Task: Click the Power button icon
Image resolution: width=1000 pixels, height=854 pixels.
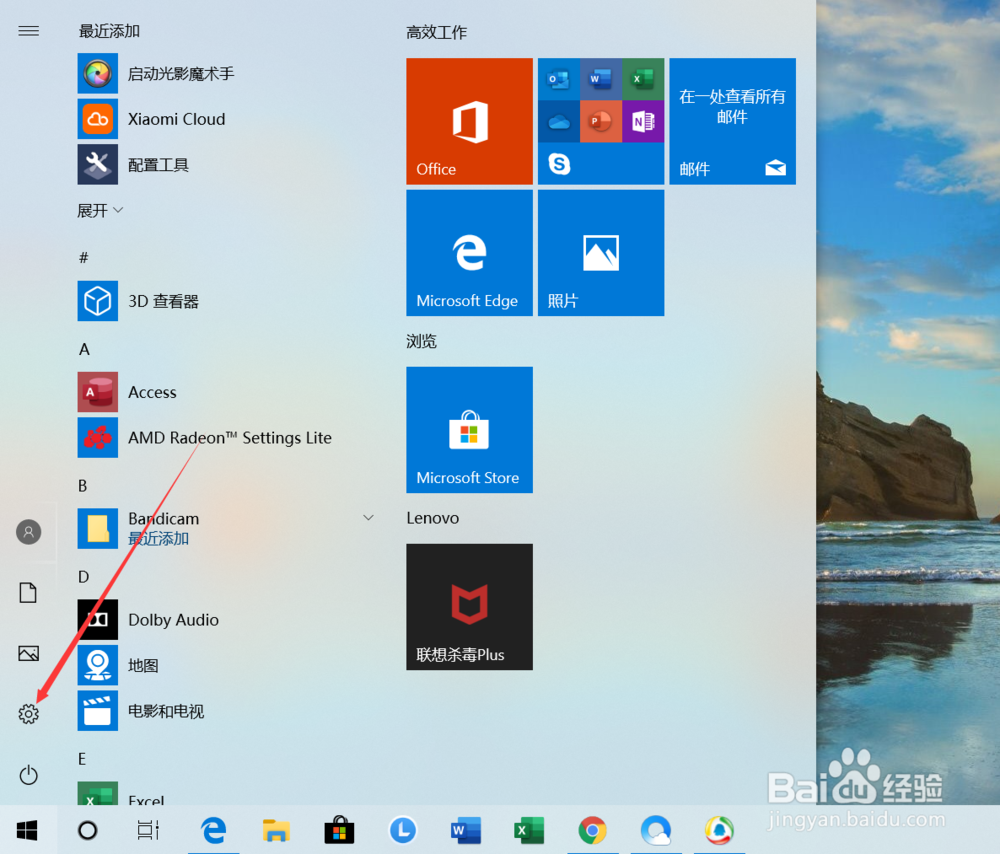Action: click(28, 775)
